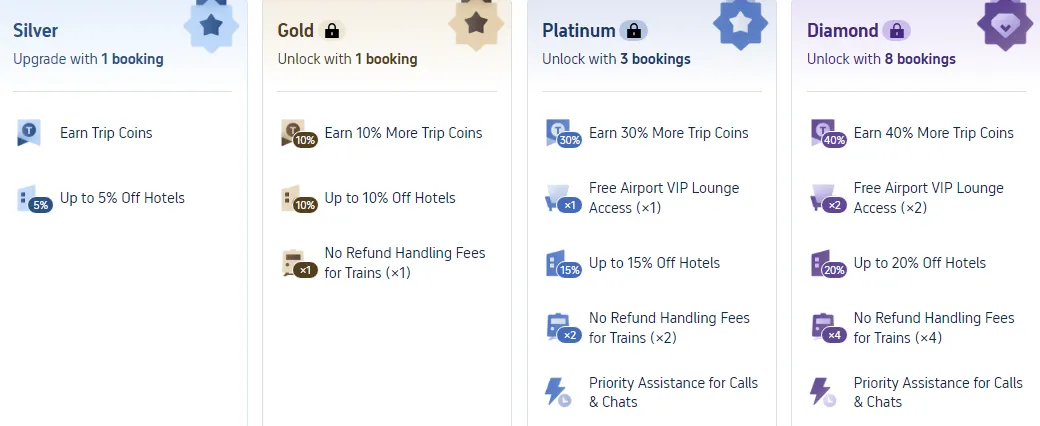Click Platinum's Priority Assistance lightning icon
This screenshot has width=1040, height=426.
click(x=557, y=392)
